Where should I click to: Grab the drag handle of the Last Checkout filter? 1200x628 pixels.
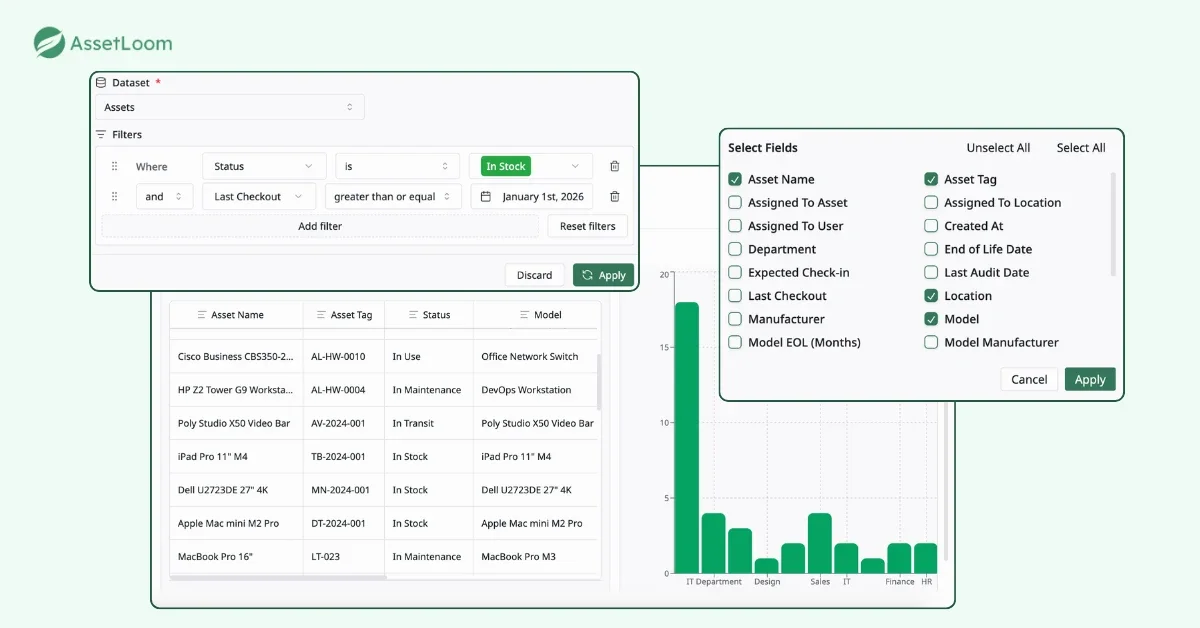[x=114, y=196]
